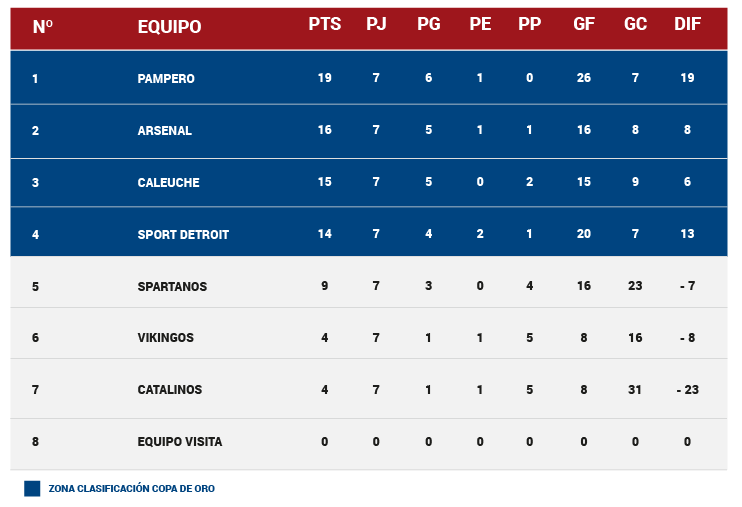Select the PAMPERO team name

pos(166,79)
